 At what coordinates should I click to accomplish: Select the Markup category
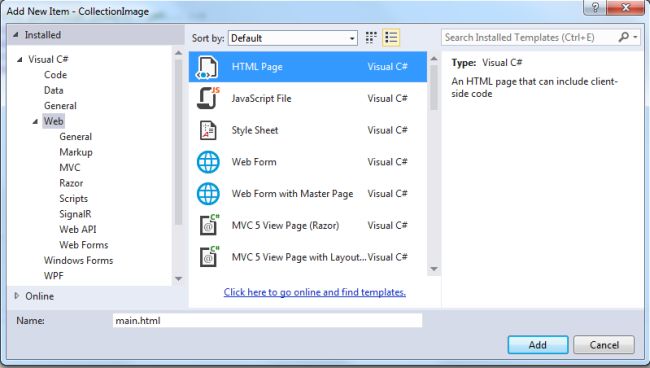coord(76,152)
